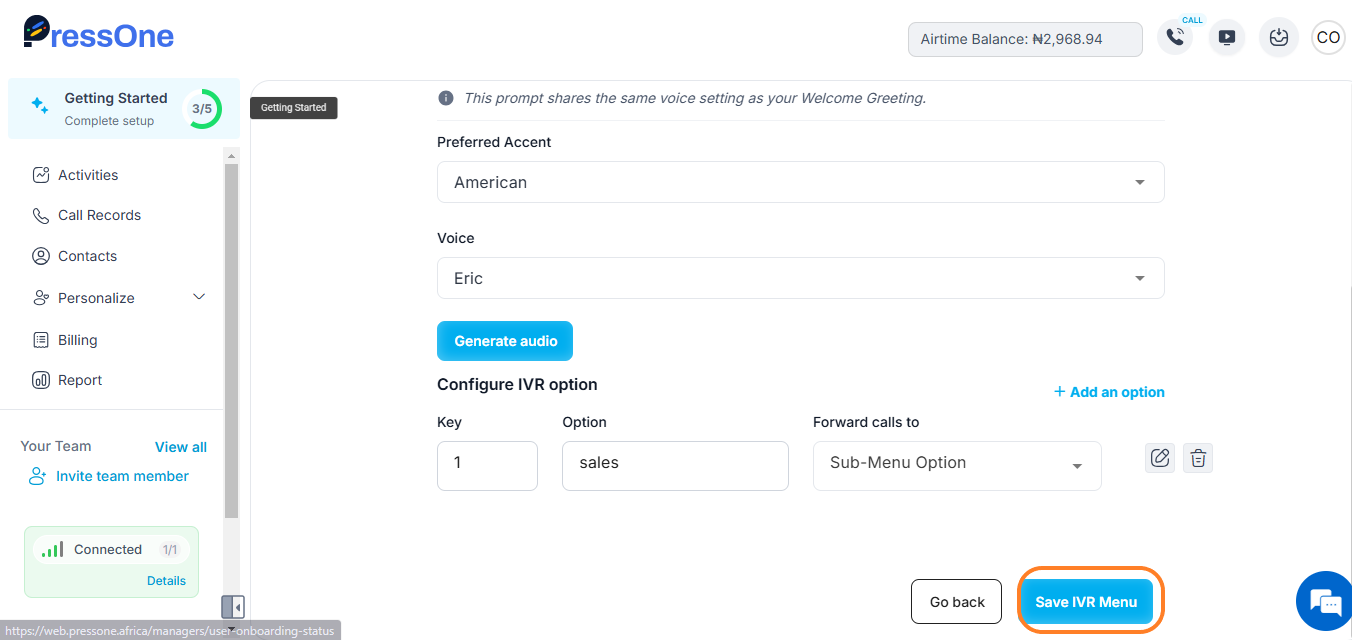Click the Save IVR Menu button
The height and width of the screenshot is (640, 1352).
(x=1086, y=602)
